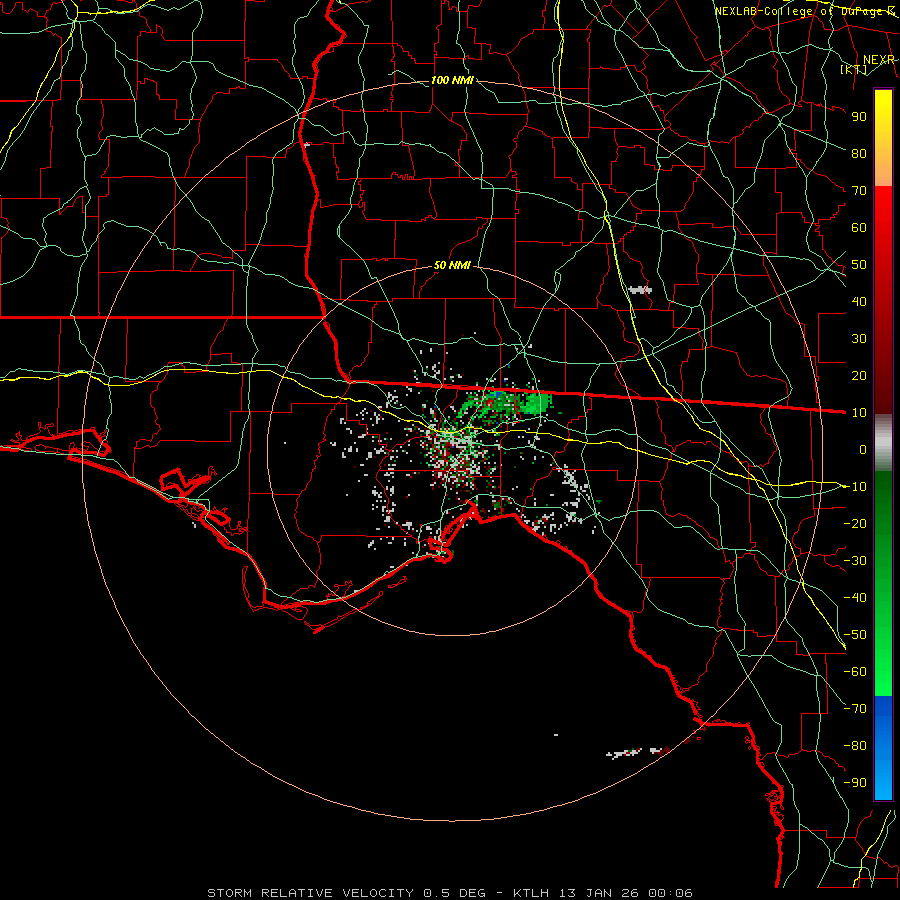This screenshot has width=900, height=900.
Task: Click the [KT] units label
Action: (853, 69)
